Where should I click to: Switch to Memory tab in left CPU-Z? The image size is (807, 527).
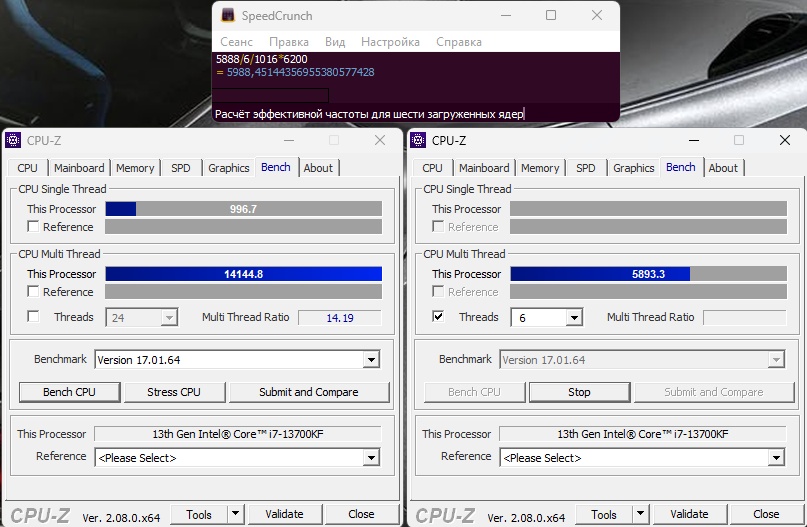135,168
